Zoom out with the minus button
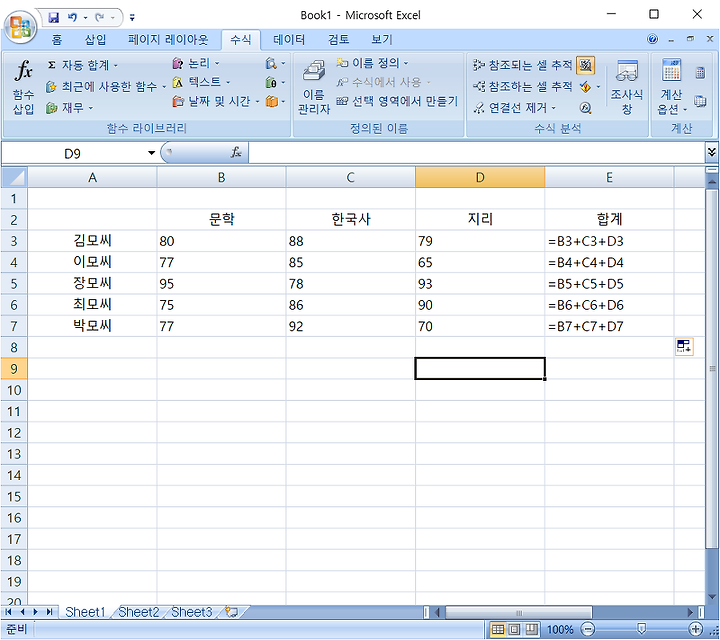 (587, 629)
